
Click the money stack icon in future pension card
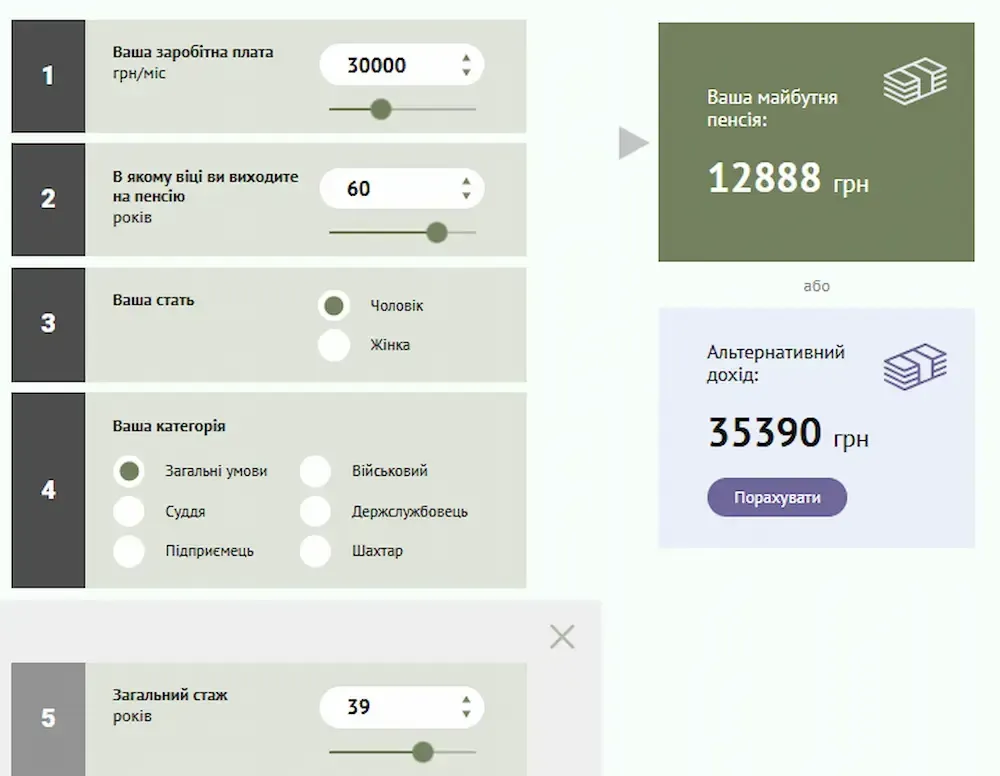(914, 80)
